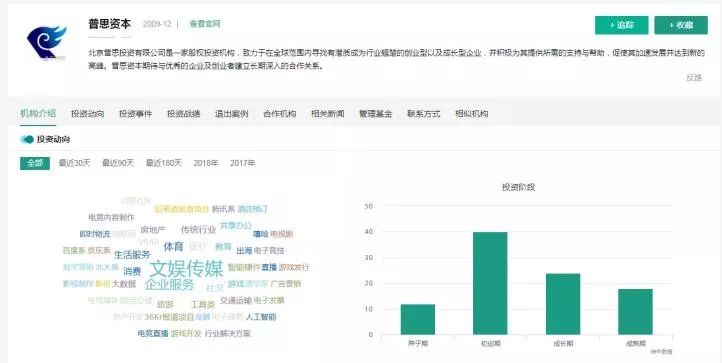This screenshot has height=363, width=722.
Task: Click the 体育 tag in word cloud
Action: click(x=173, y=246)
